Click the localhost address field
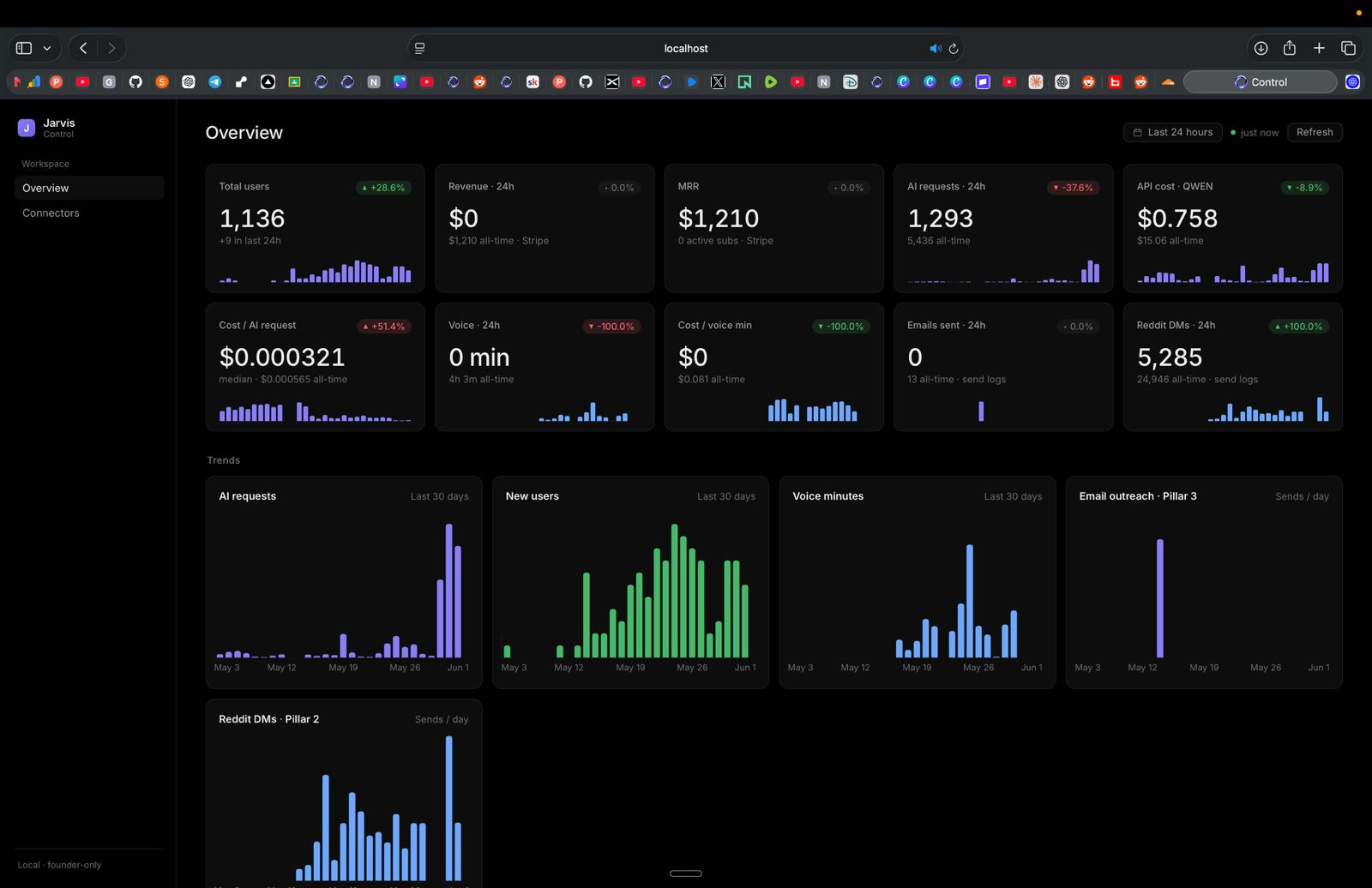 coord(685,49)
